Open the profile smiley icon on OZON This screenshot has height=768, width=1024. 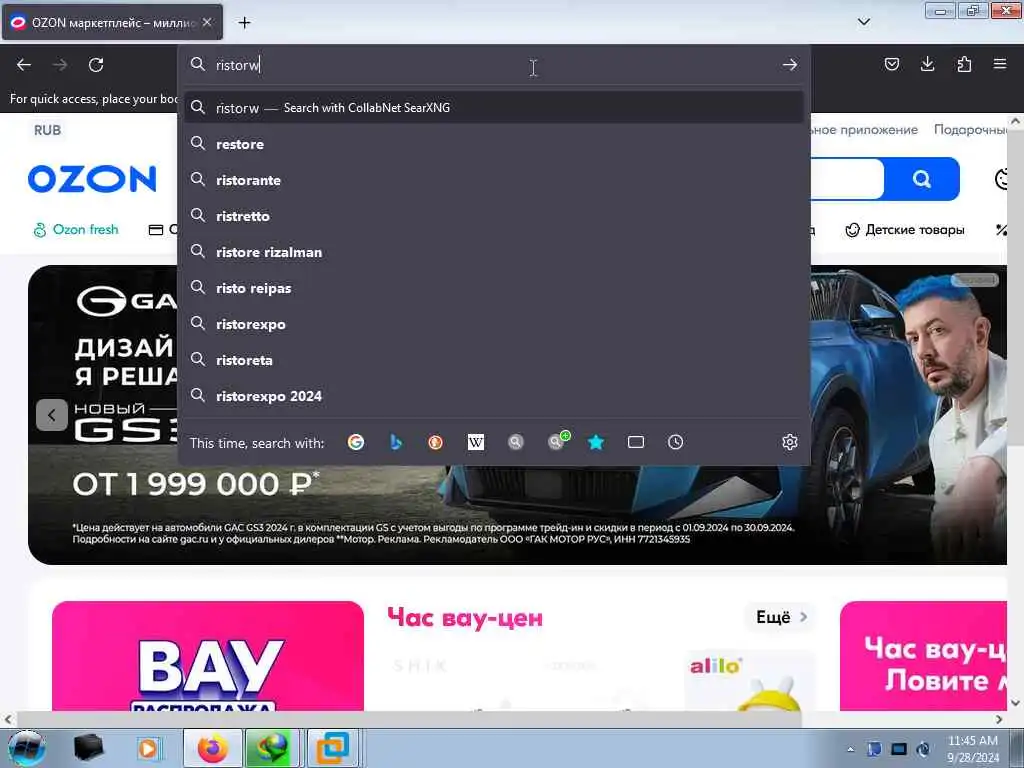tap(1003, 178)
